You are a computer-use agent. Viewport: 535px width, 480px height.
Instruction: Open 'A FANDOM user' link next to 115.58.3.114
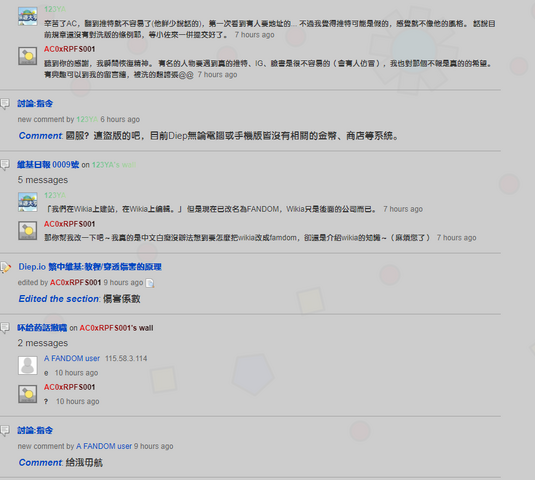click(72, 358)
